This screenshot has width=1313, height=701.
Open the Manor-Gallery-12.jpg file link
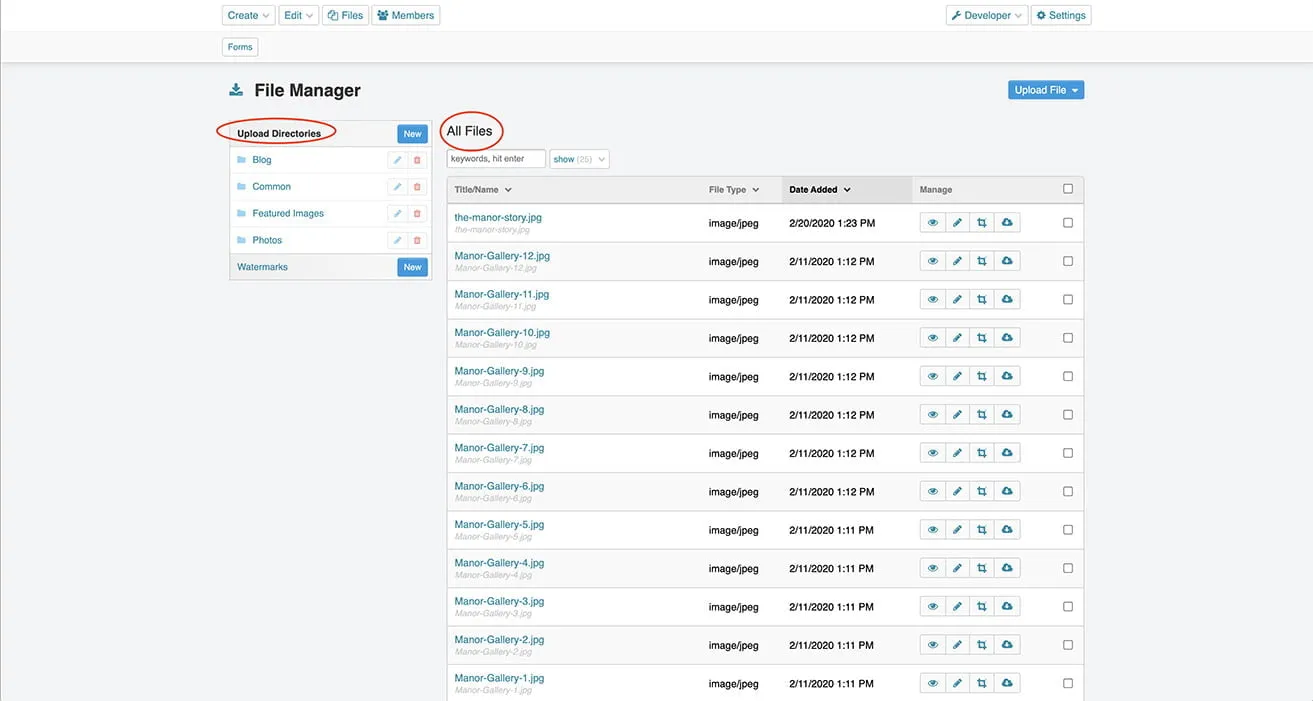(502, 256)
